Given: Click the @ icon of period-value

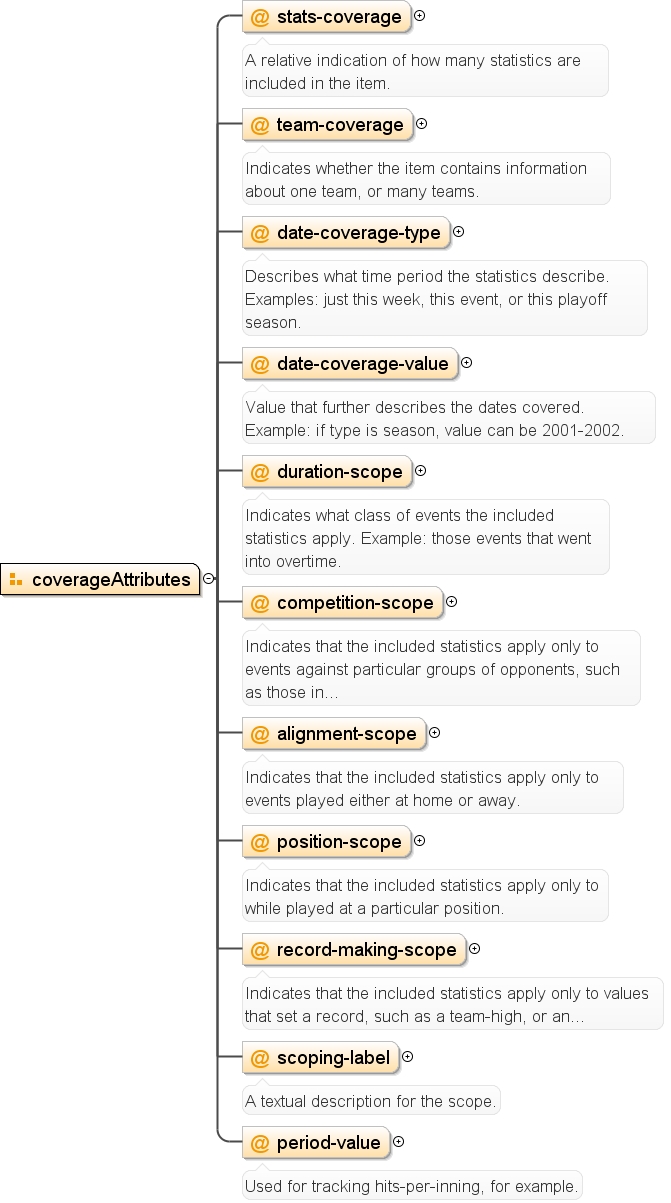Looking at the screenshot, I should [260, 1143].
